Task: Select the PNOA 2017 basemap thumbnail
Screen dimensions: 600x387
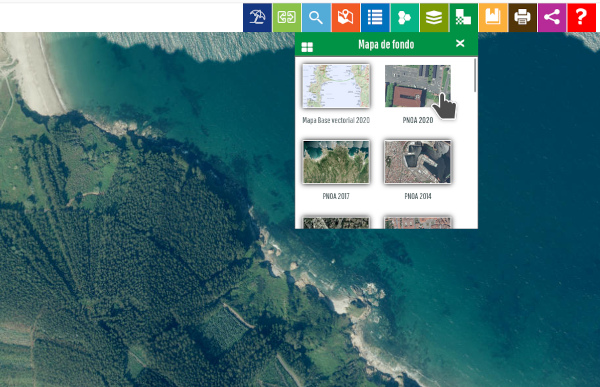Action: [336, 162]
